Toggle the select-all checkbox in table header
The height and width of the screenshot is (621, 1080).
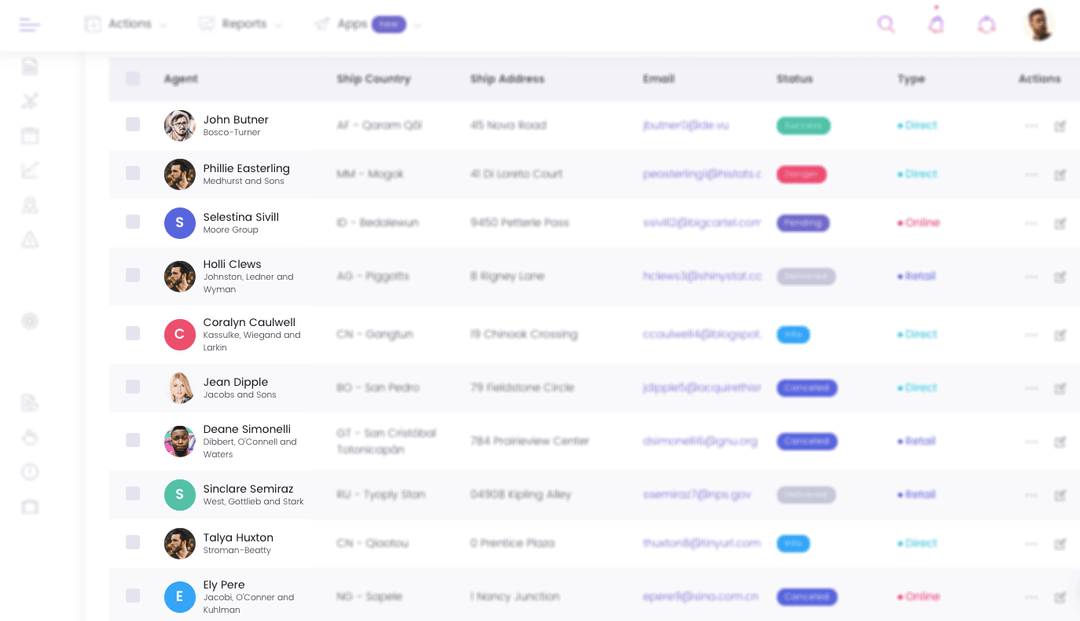tap(133, 78)
